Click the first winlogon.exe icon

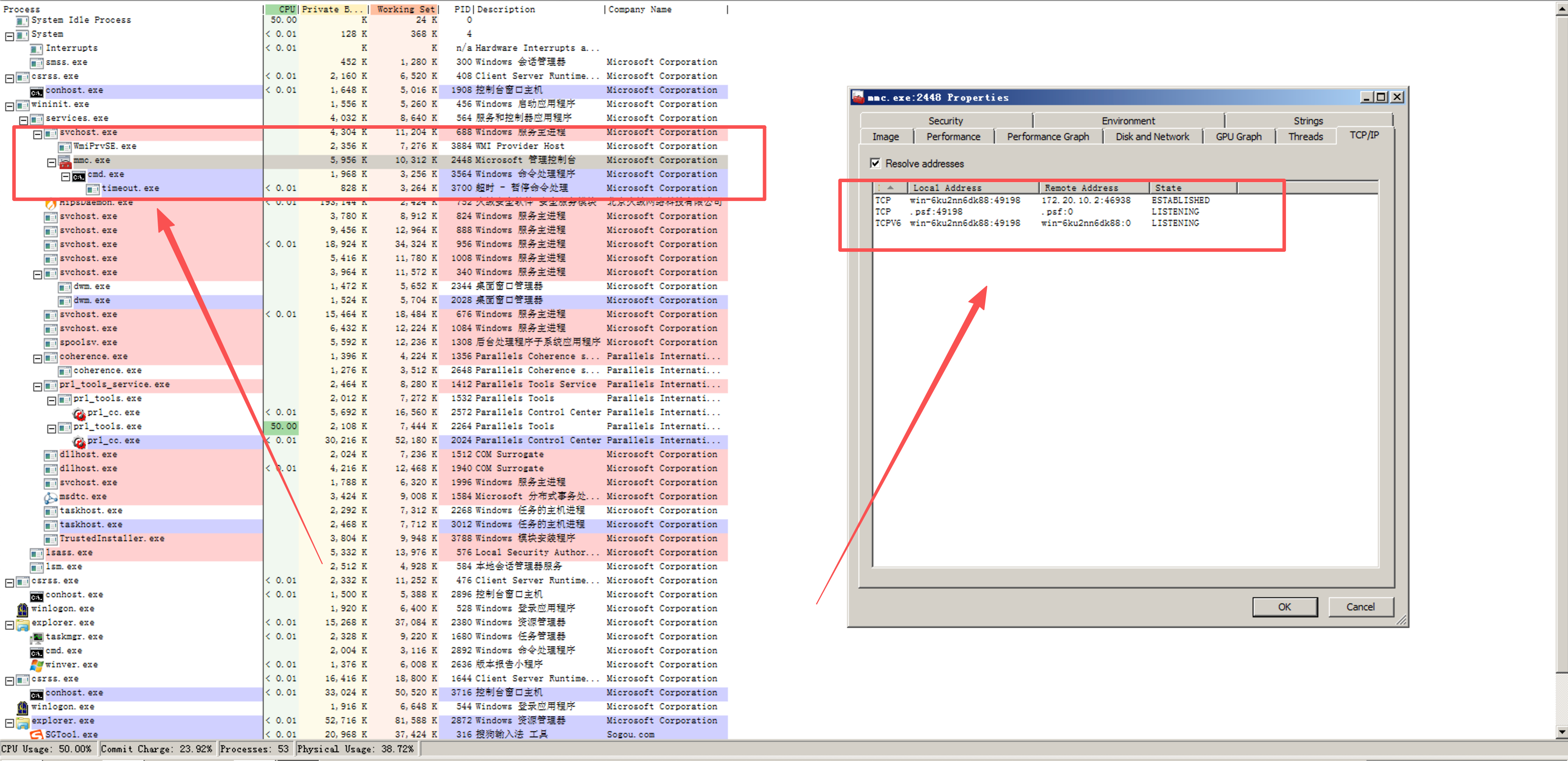click(x=22, y=609)
